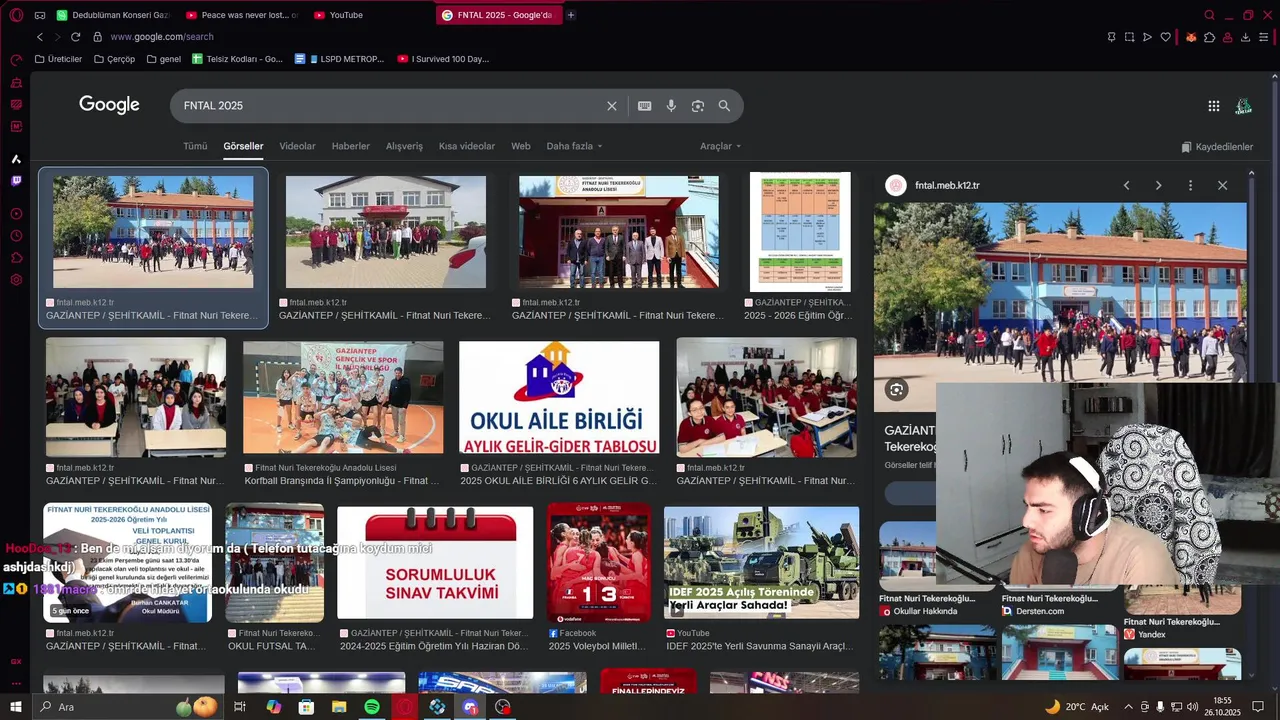The height and width of the screenshot is (720, 1280).
Task: Show next image in preview panel
Action: pos(1158,186)
